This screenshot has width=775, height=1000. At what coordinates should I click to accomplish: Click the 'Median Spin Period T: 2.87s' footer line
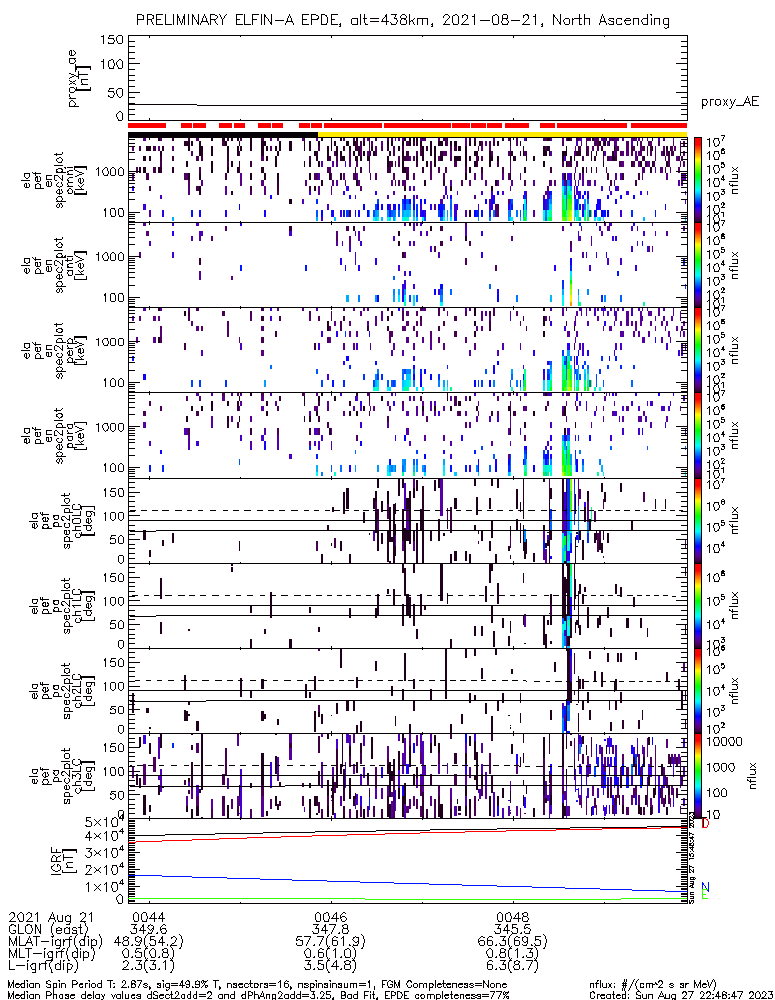click(257, 985)
